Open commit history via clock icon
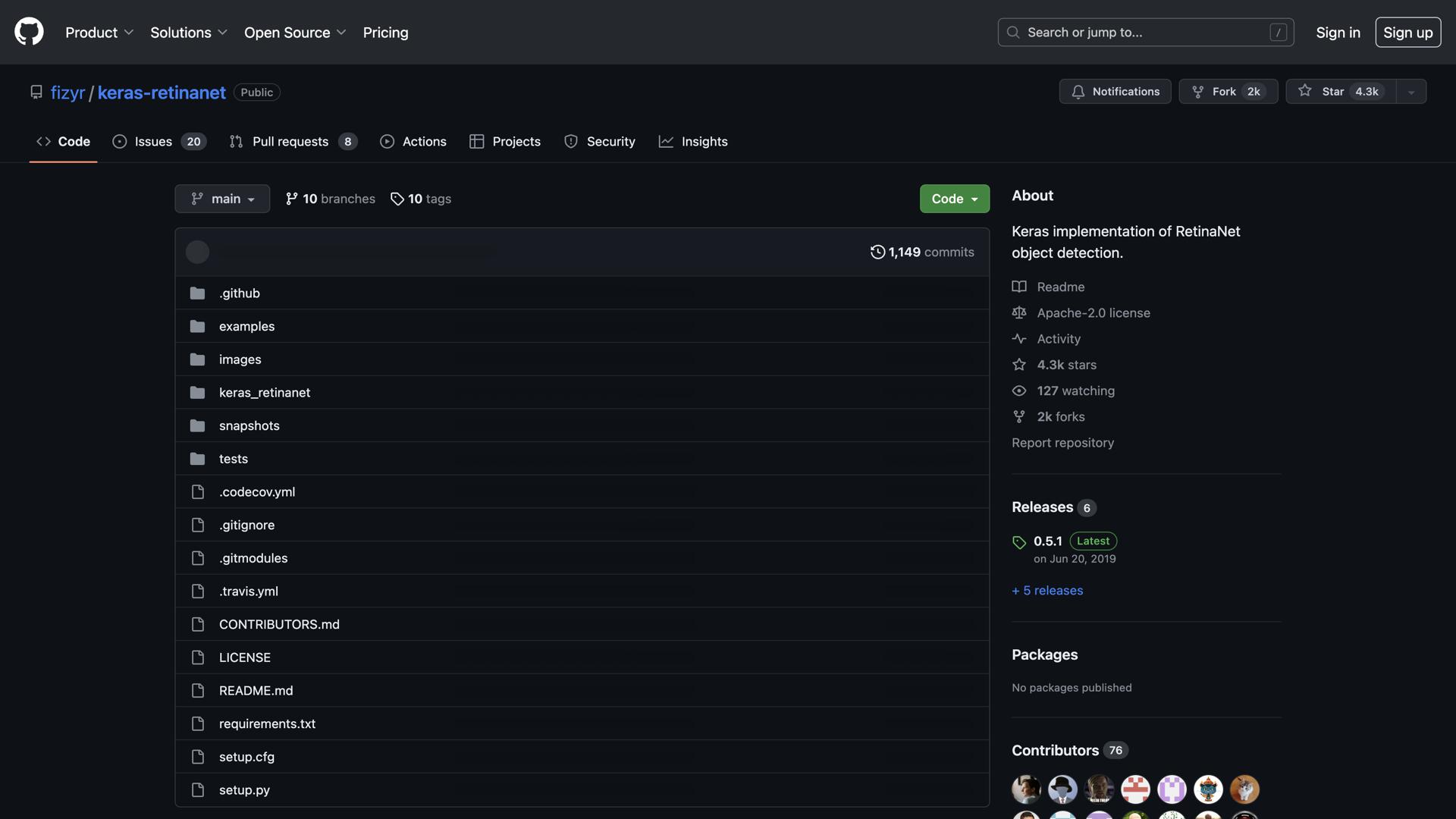Viewport: 1456px width, 819px height. (x=877, y=252)
